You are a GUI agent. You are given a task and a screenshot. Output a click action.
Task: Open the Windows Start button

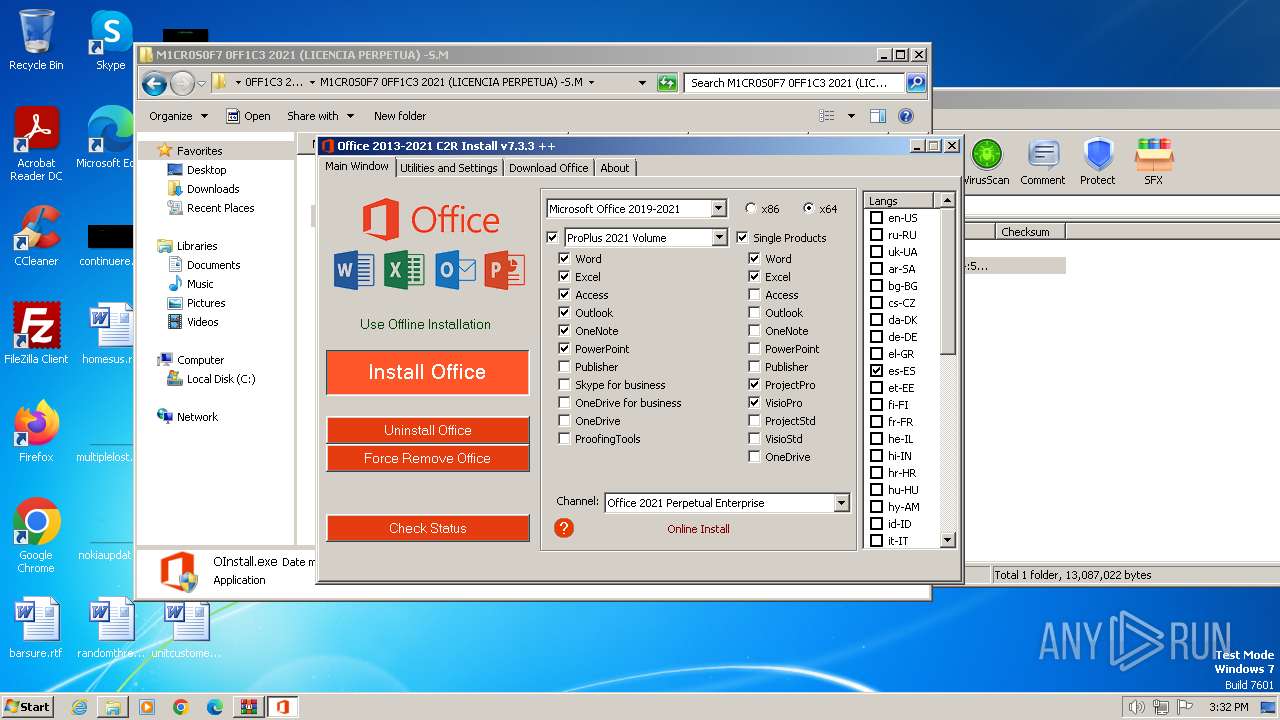27,707
